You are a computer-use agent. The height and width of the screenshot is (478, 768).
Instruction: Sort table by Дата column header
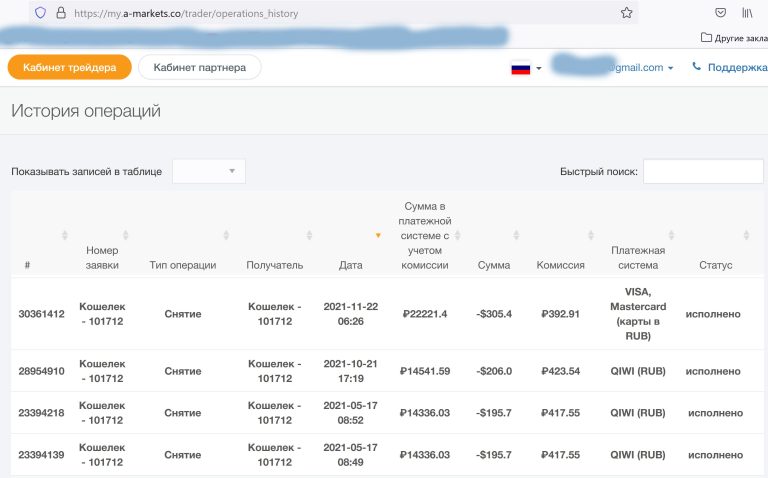point(351,265)
